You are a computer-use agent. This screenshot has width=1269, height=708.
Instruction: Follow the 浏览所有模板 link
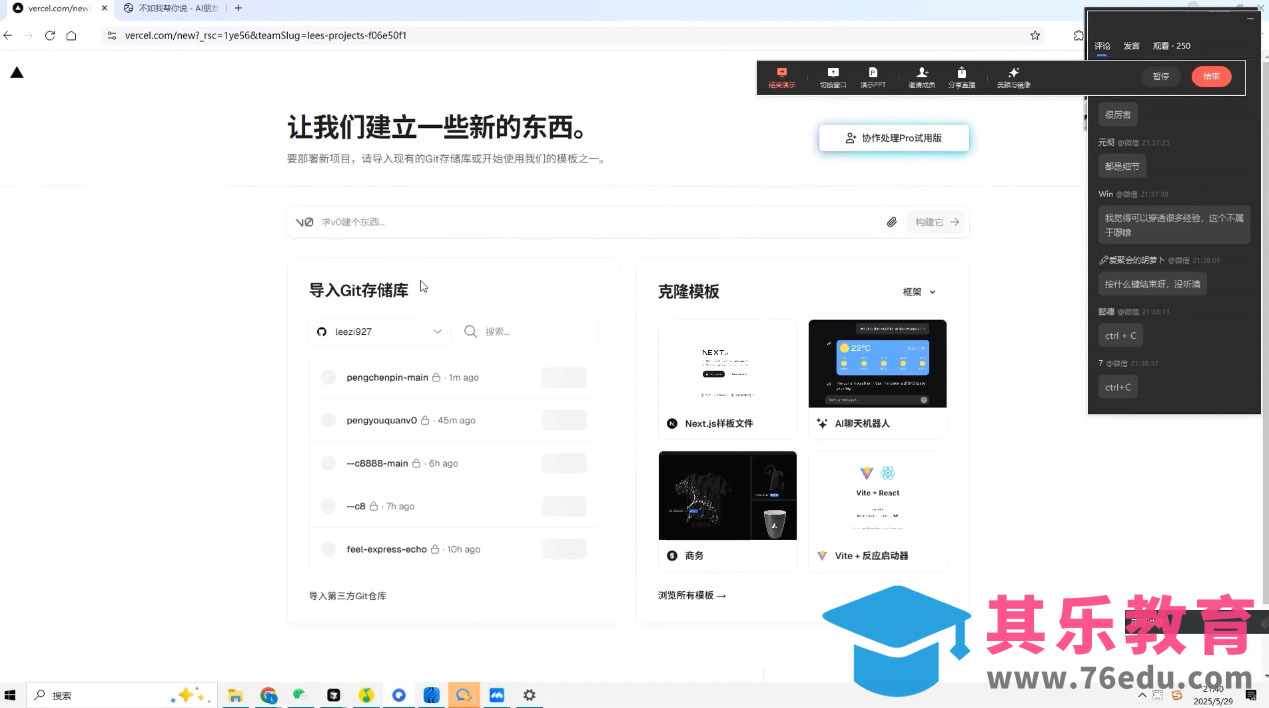coord(691,595)
